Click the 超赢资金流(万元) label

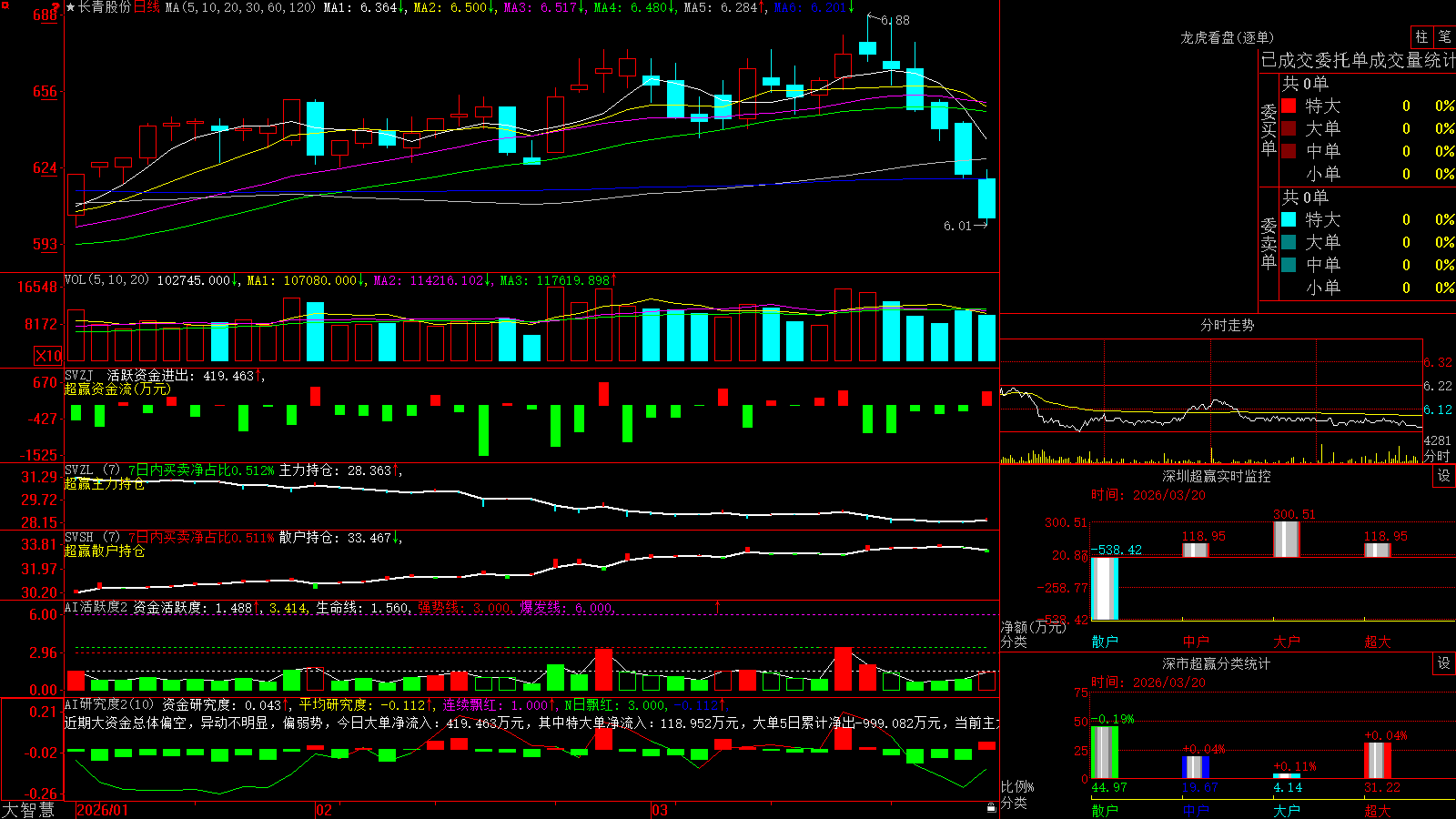click(x=117, y=389)
